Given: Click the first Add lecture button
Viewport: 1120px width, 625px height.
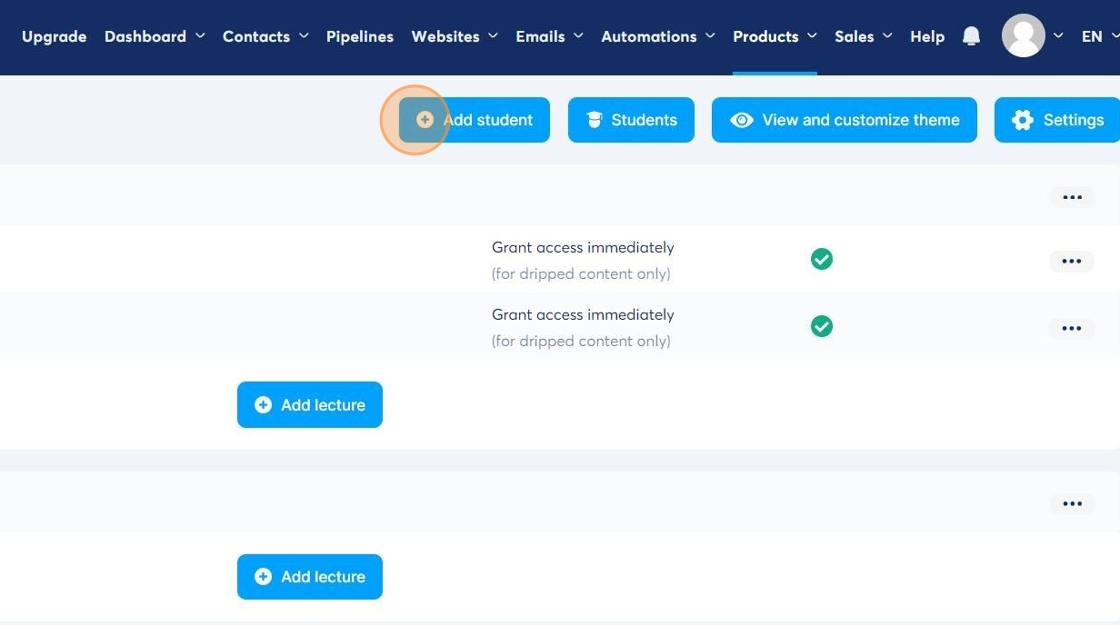Looking at the screenshot, I should pos(310,405).
